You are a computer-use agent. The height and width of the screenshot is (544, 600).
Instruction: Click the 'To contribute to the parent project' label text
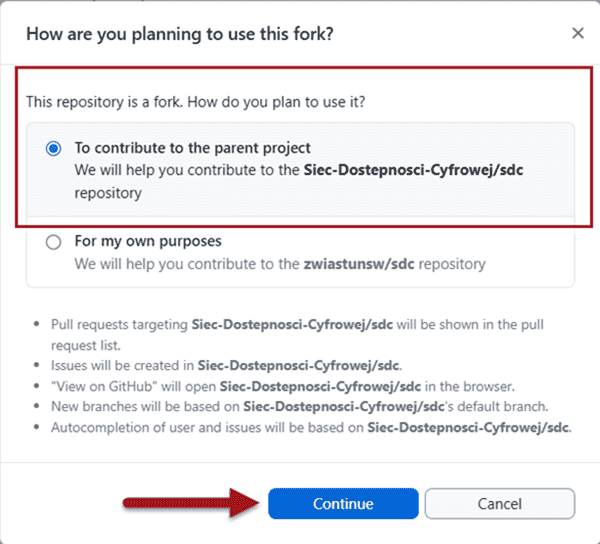pyautogui.click(x=192, y=148)
